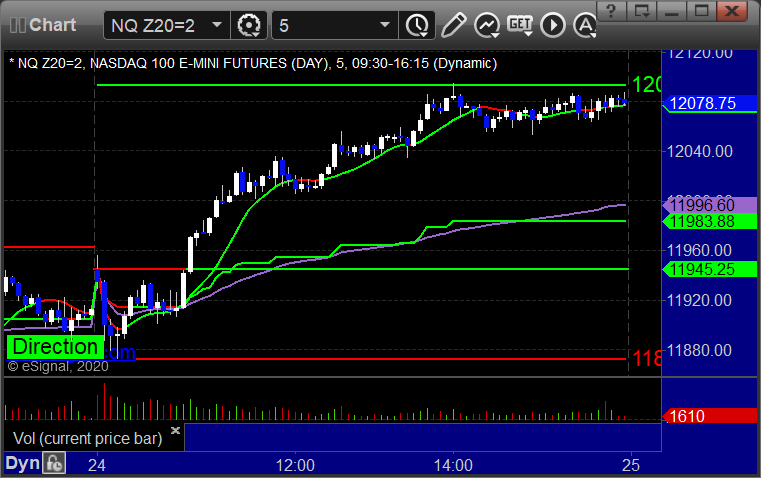Click the 11945.25 green price marker
Image resolution: width=761 pixels, height=478 pixels.
(x=710, y=269)
